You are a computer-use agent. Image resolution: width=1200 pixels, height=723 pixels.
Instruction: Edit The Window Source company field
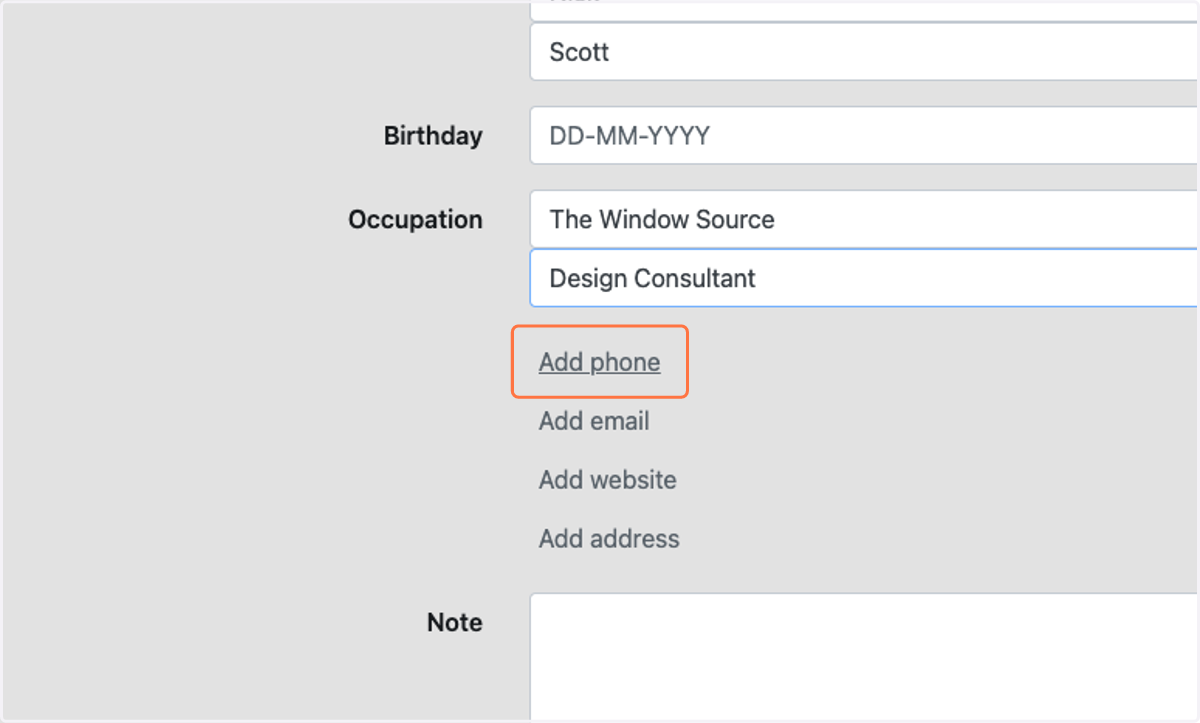[864, 219]
